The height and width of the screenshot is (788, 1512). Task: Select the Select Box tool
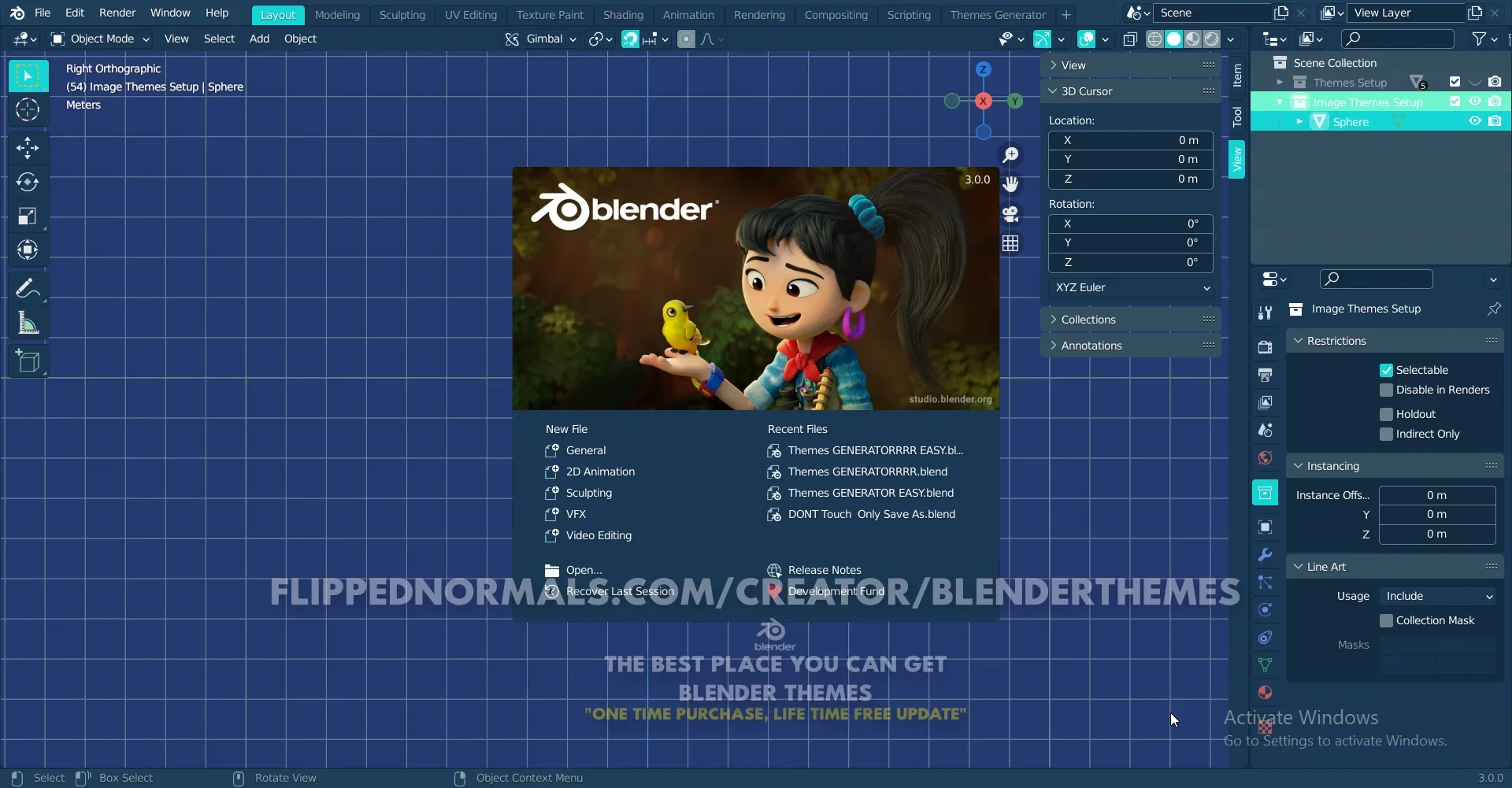(28, 76)
